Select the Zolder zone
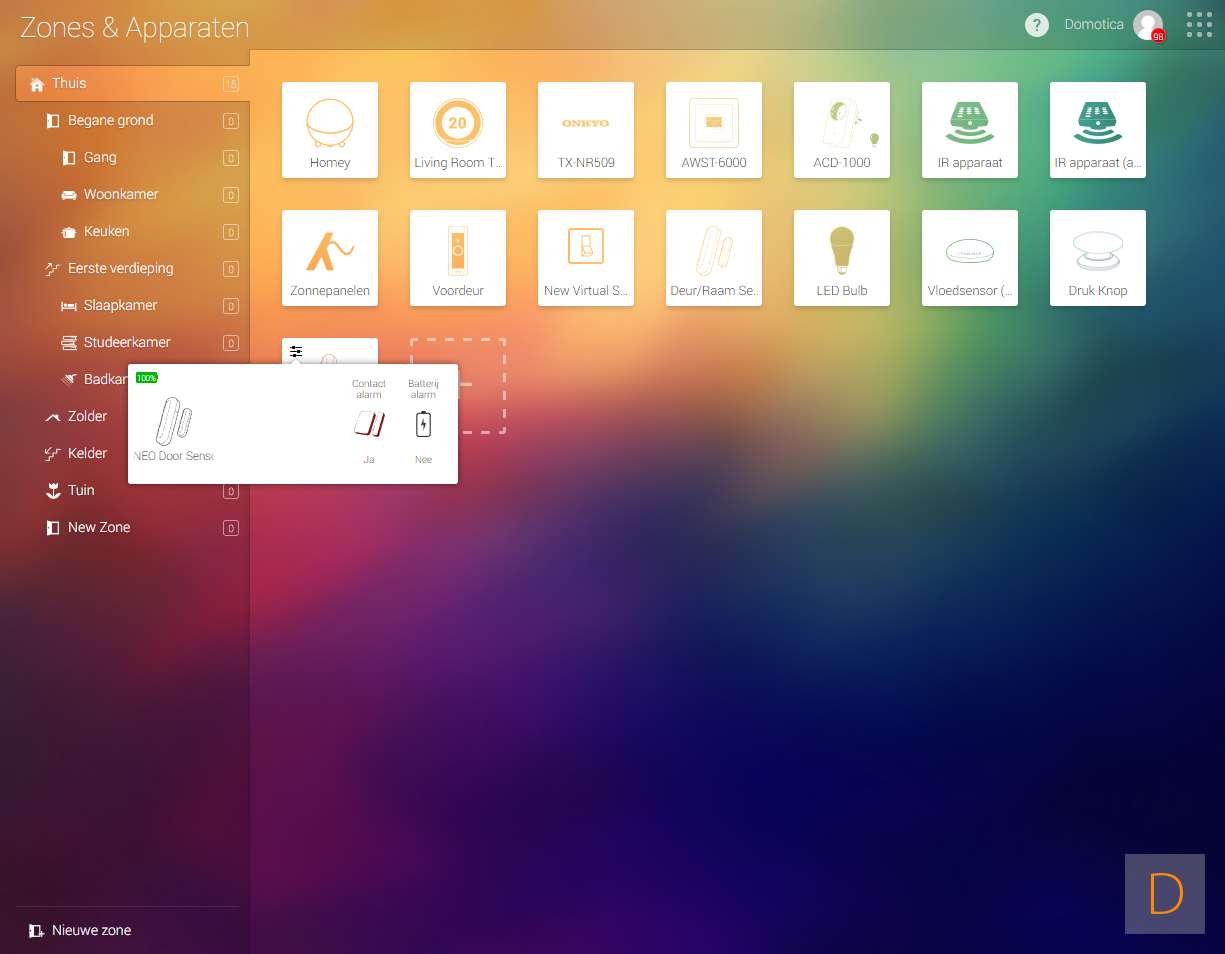 point(85,416)
